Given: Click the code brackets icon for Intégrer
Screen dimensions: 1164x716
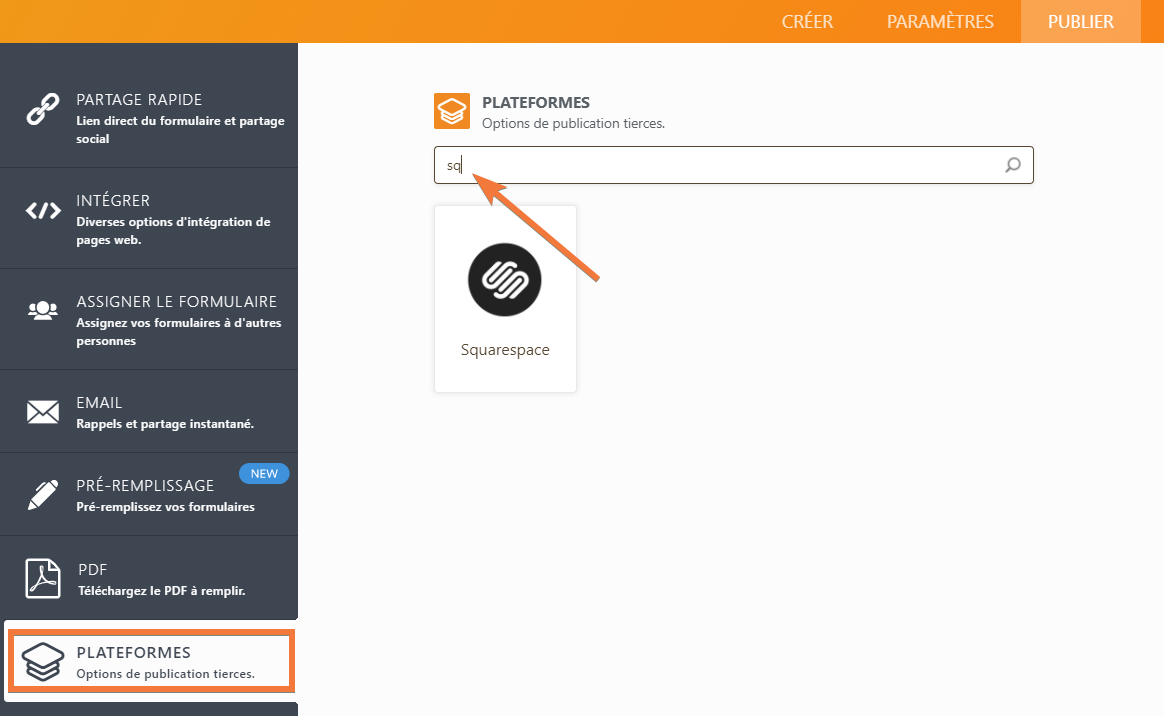Looking at the screenshot, I should tap(43, 211).
